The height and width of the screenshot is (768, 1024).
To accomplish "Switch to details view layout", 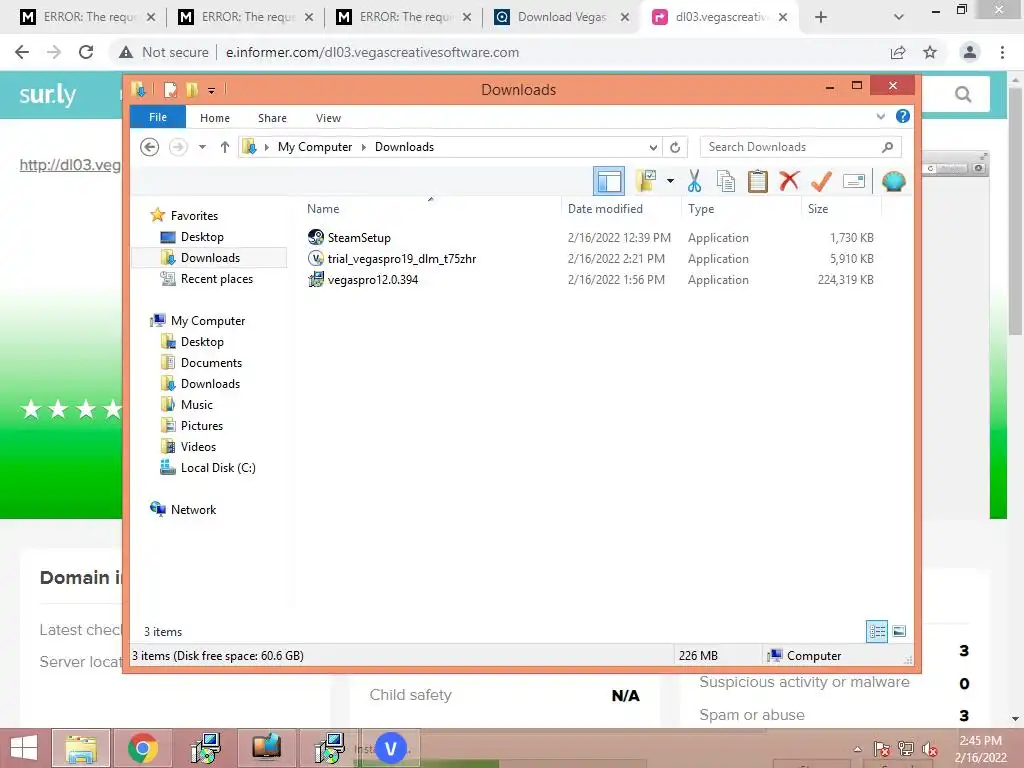I will pos(877,631).
